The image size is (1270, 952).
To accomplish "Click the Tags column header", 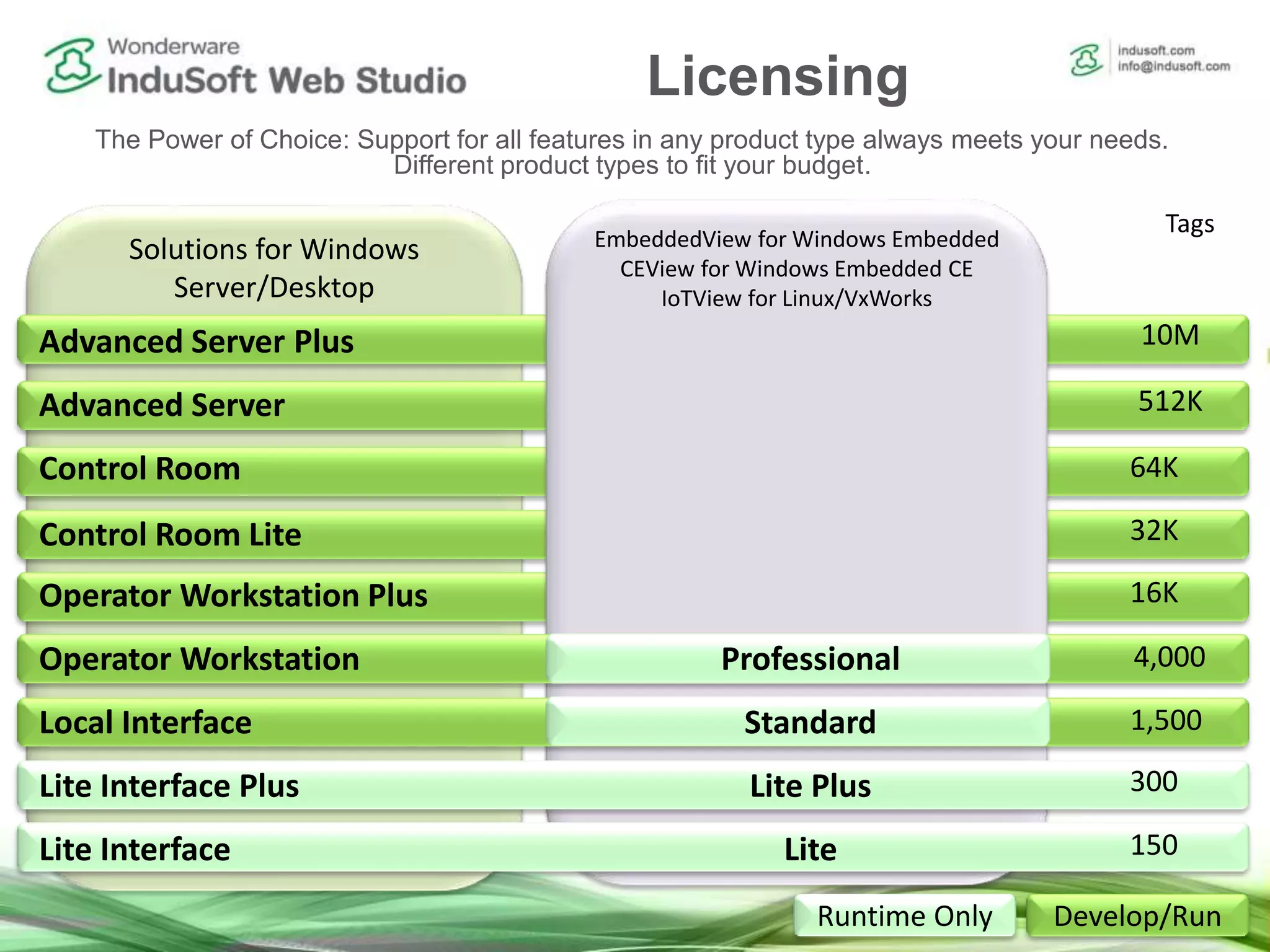I will (1189, 224).
